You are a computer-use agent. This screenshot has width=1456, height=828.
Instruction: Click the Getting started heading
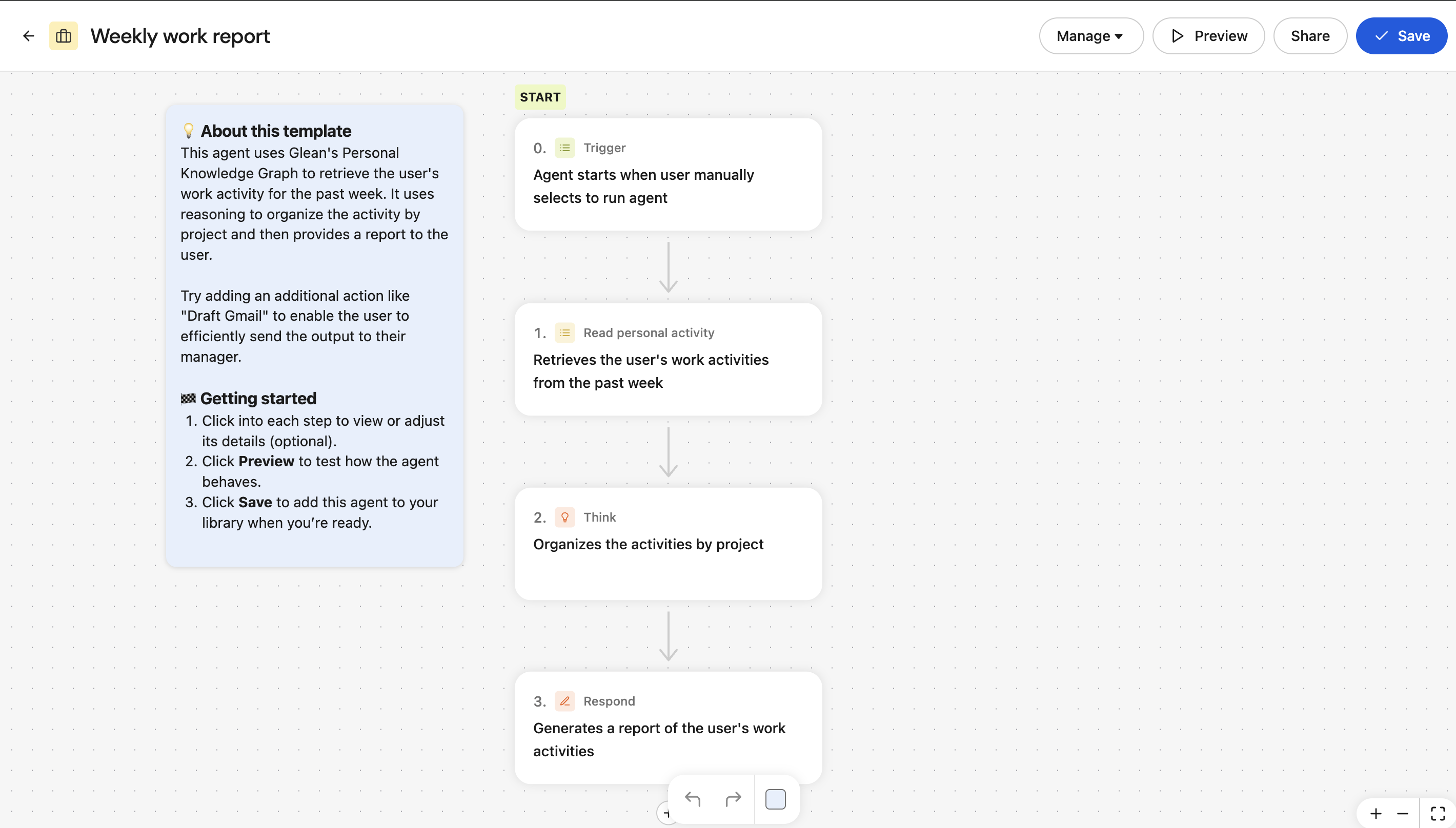pos(258,398)
